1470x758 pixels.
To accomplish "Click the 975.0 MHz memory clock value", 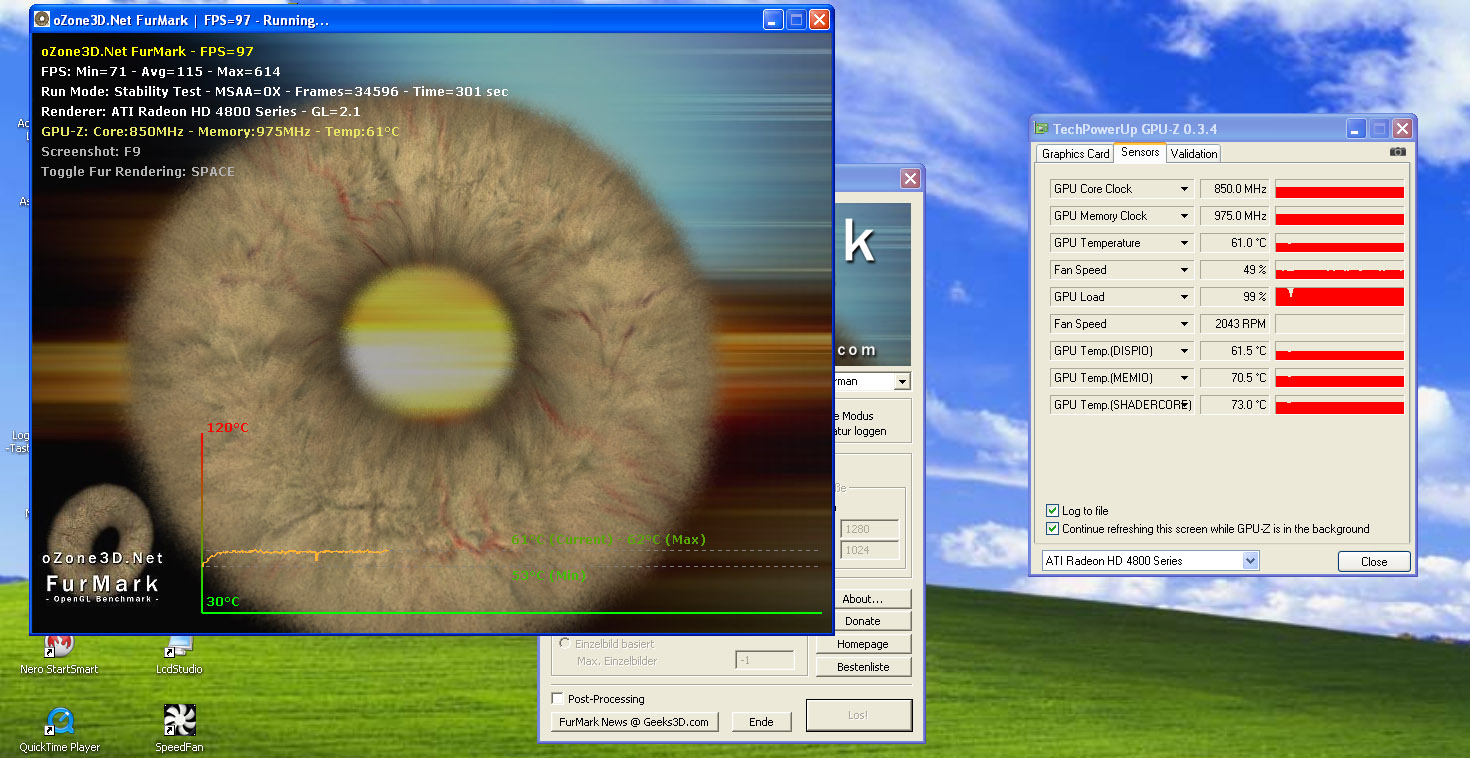I will click(x=1234, y=216).
